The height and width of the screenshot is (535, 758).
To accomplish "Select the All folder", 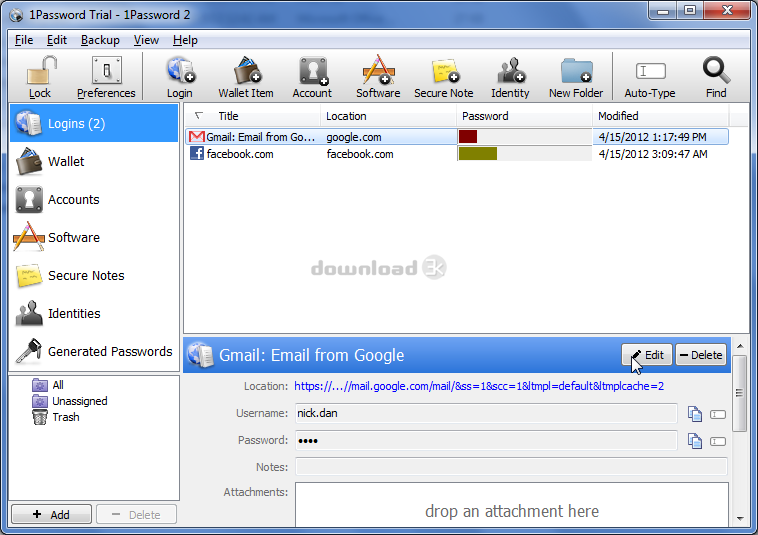I will (48, 385).
